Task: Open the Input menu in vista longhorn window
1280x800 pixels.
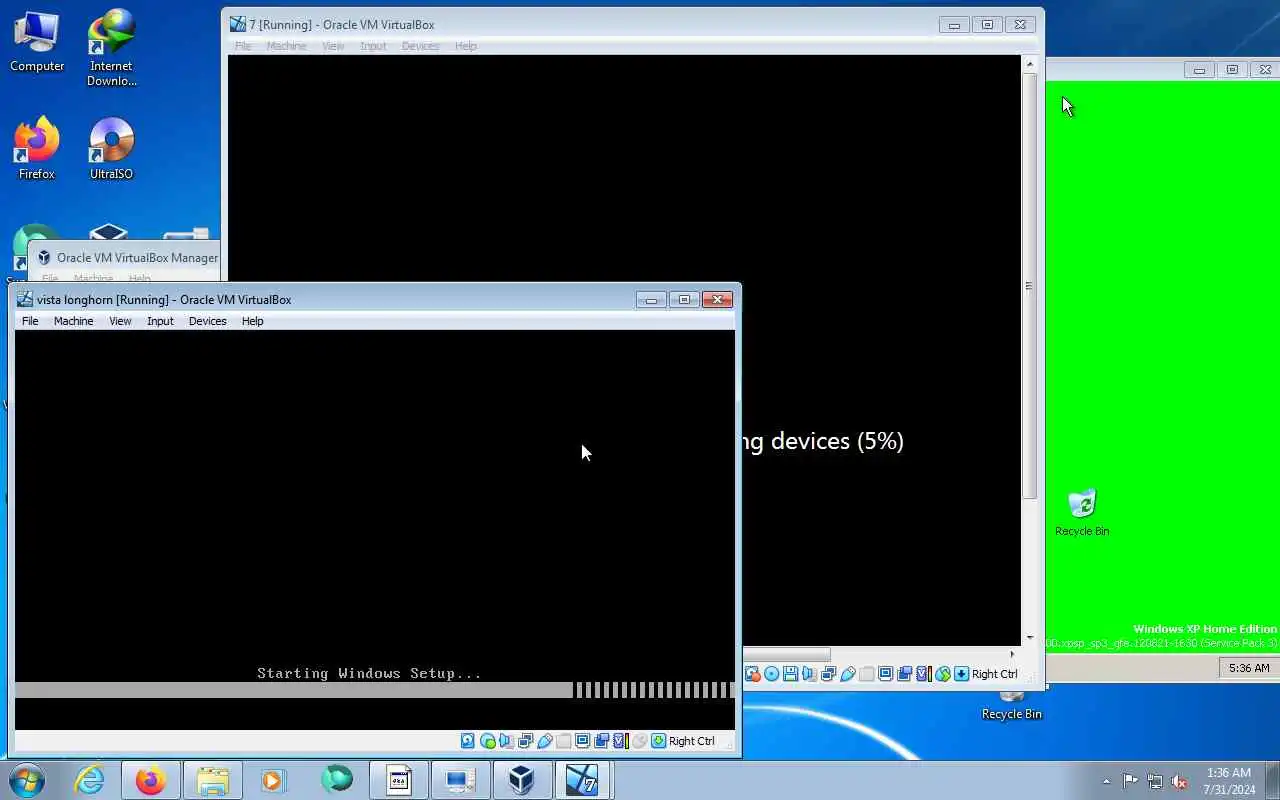Action: [160, 321]
